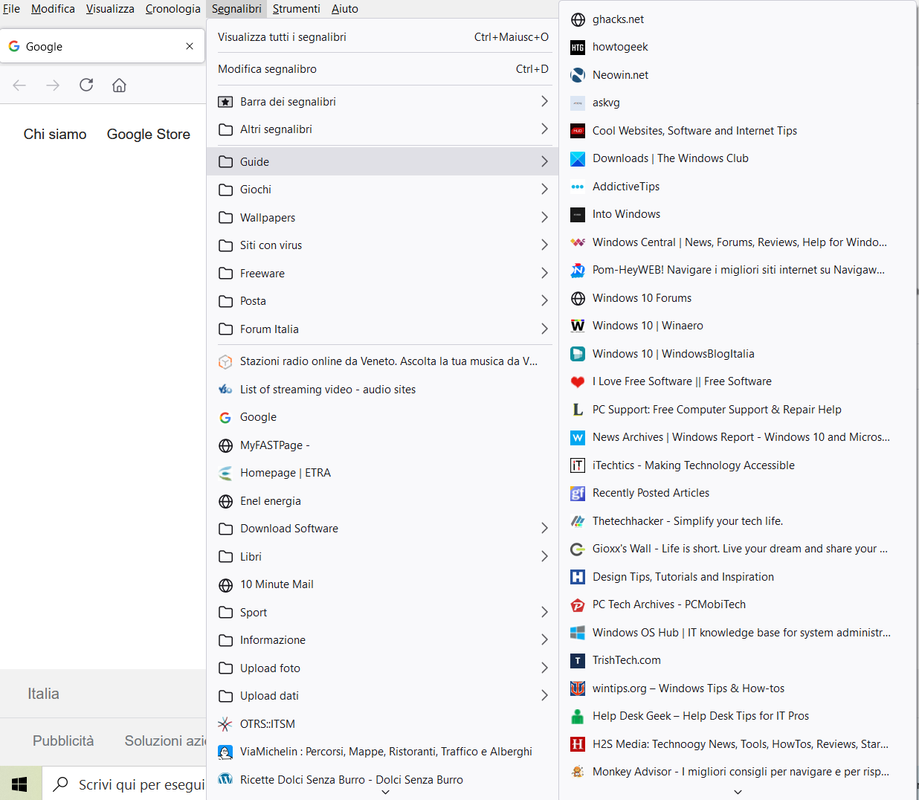Open the howtogeek bookmark icon
Viewport: 919px width, 800px height.
577,47
